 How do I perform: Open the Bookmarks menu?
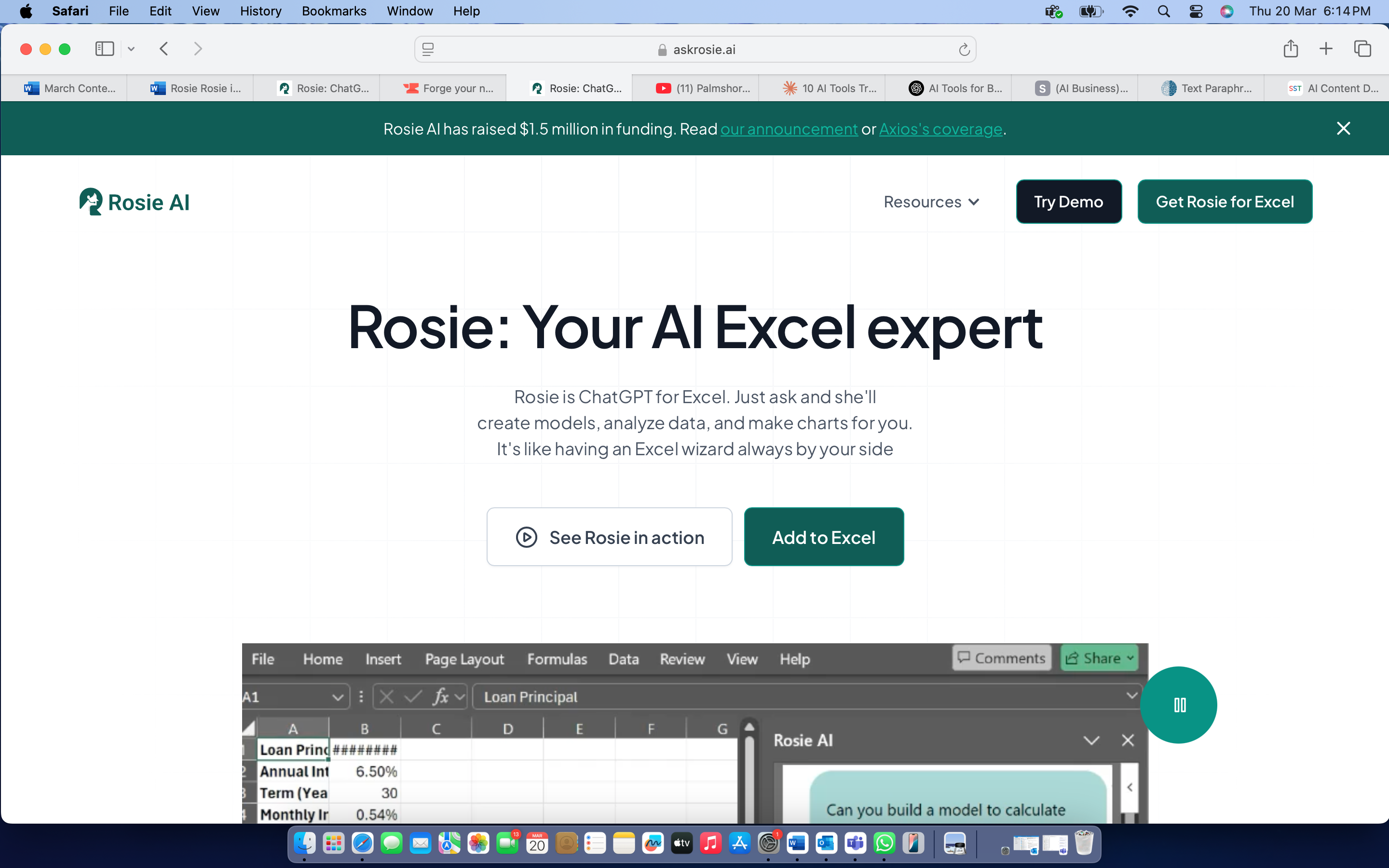click(x=334, y=11)
